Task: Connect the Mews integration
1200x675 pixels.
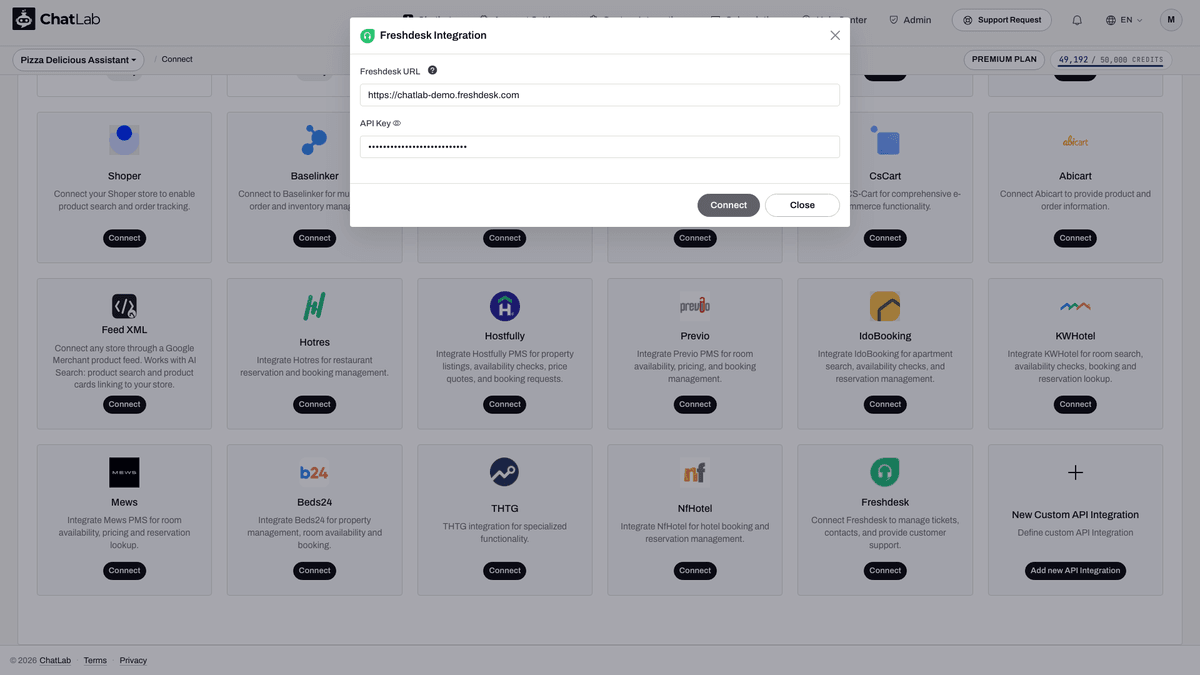Action: (124, 570)
